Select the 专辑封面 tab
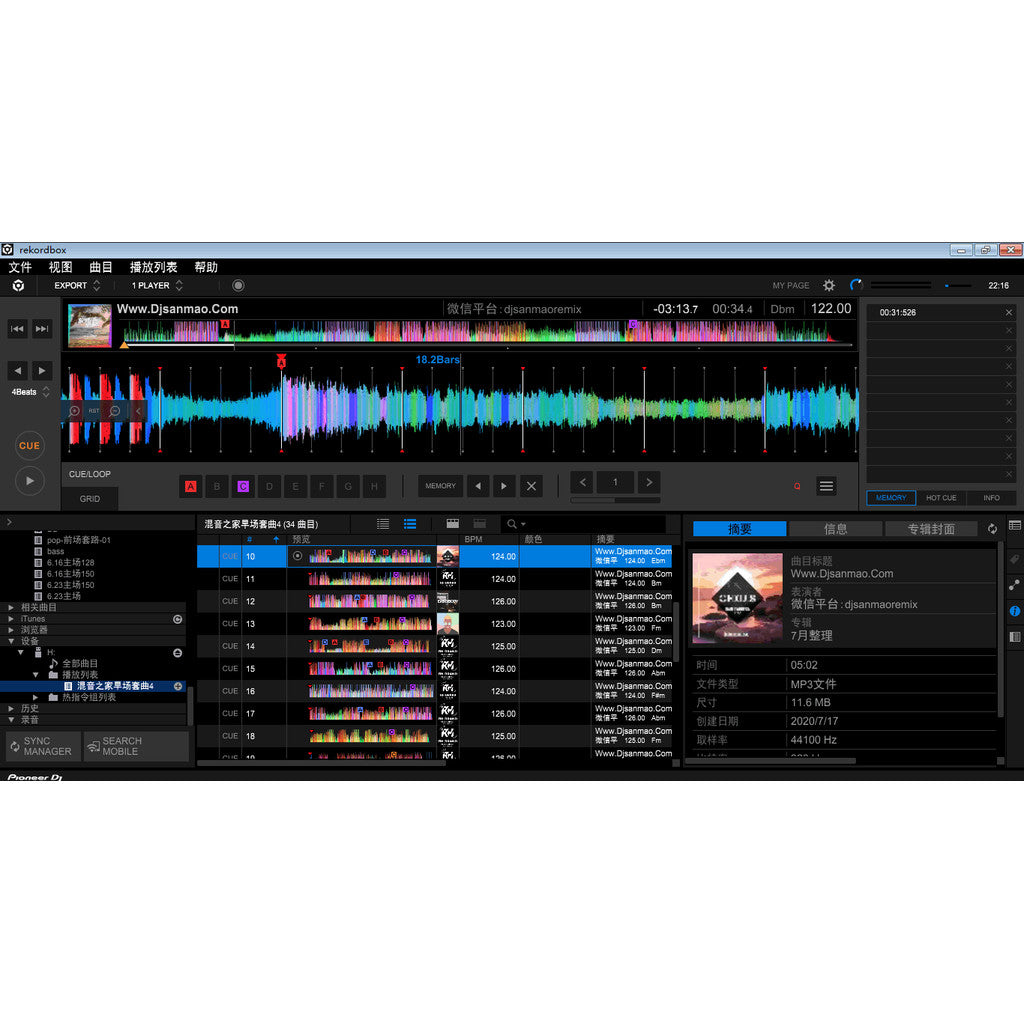 (x=931, y=529)
